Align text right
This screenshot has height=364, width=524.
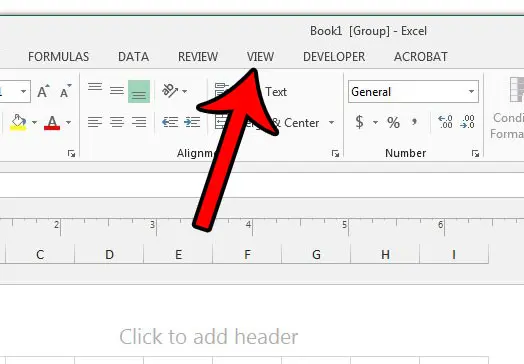[x=139, y=122]
